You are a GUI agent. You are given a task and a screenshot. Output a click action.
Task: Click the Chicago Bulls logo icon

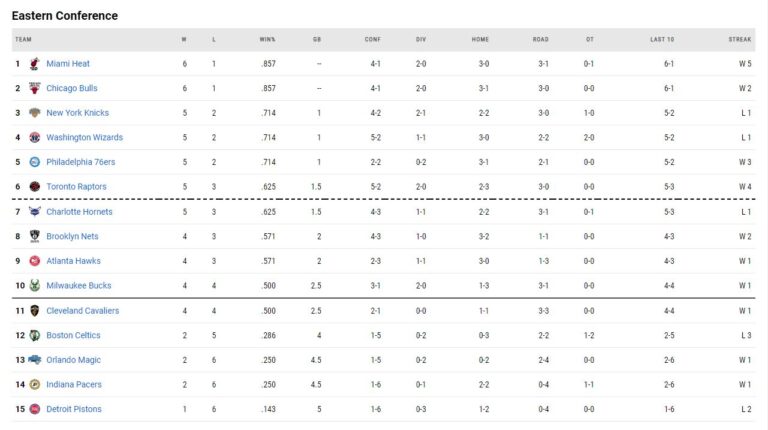[x=35, y=89]
